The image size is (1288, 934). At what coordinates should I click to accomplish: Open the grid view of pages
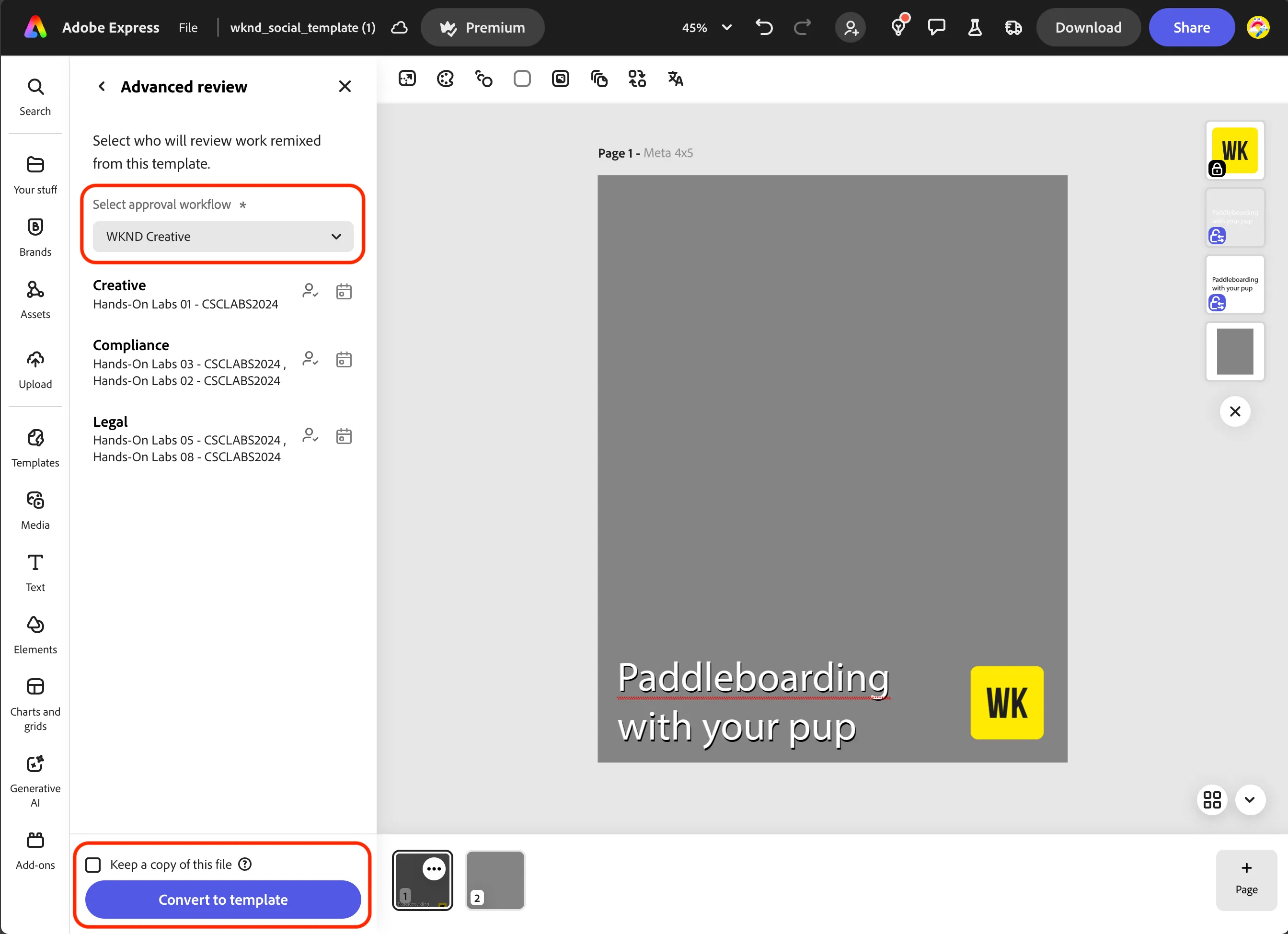tap(1212, 799)
